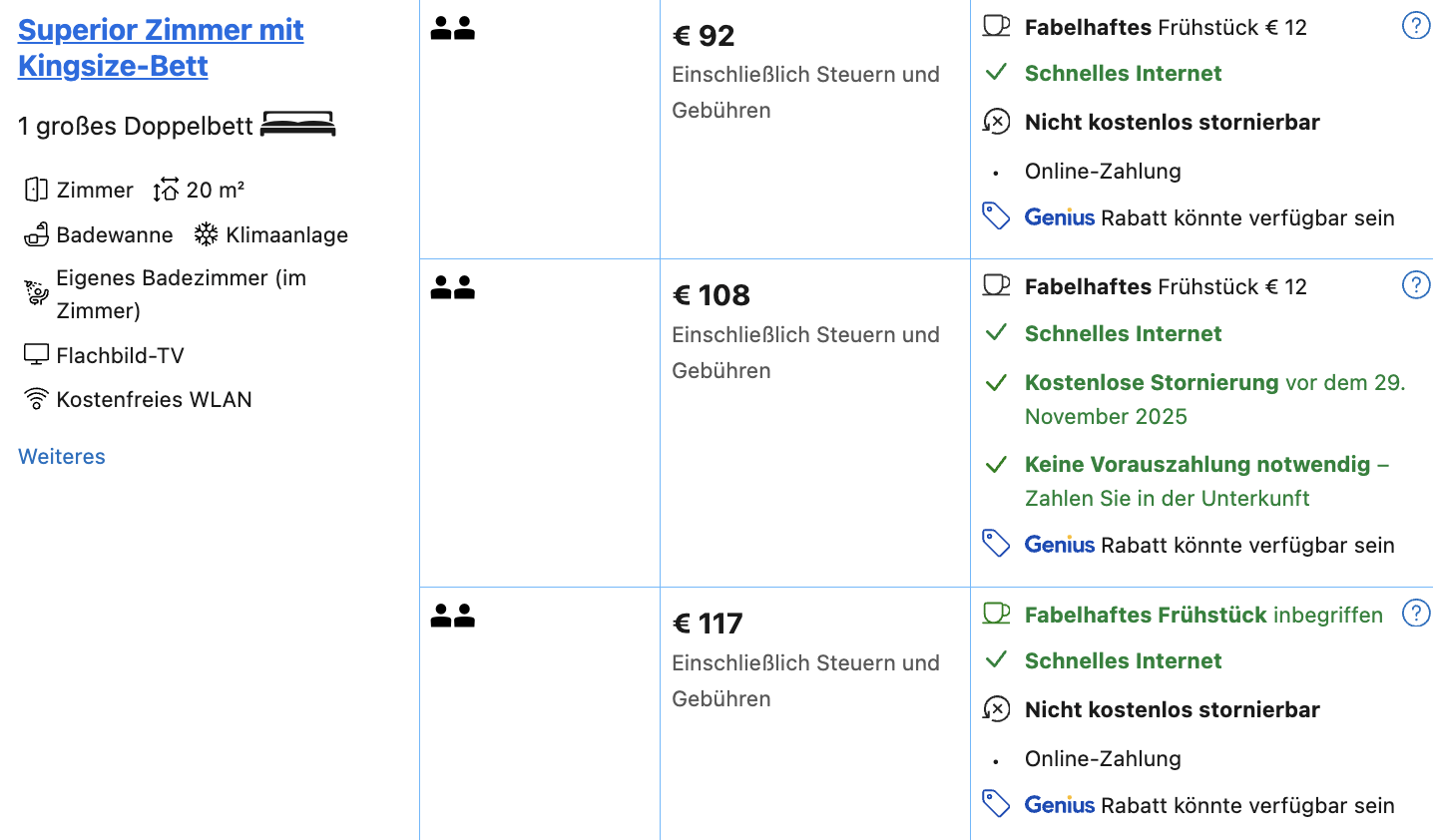Click Genius Rabatt text in the €117 offer
This screenshot has height=840, width=1433.
click(1208, 805)
